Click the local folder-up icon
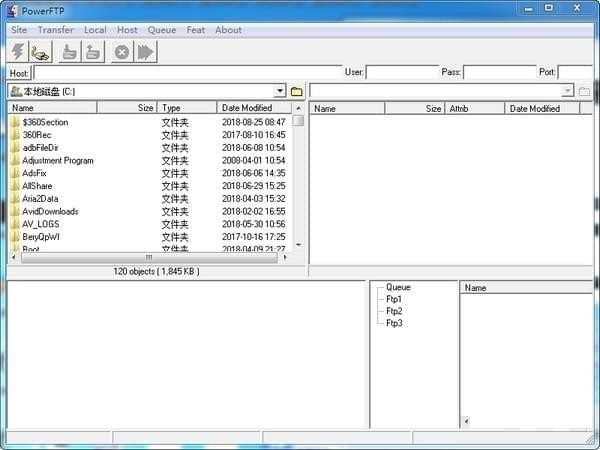The image size is (600, 450). tap(297, 91)
